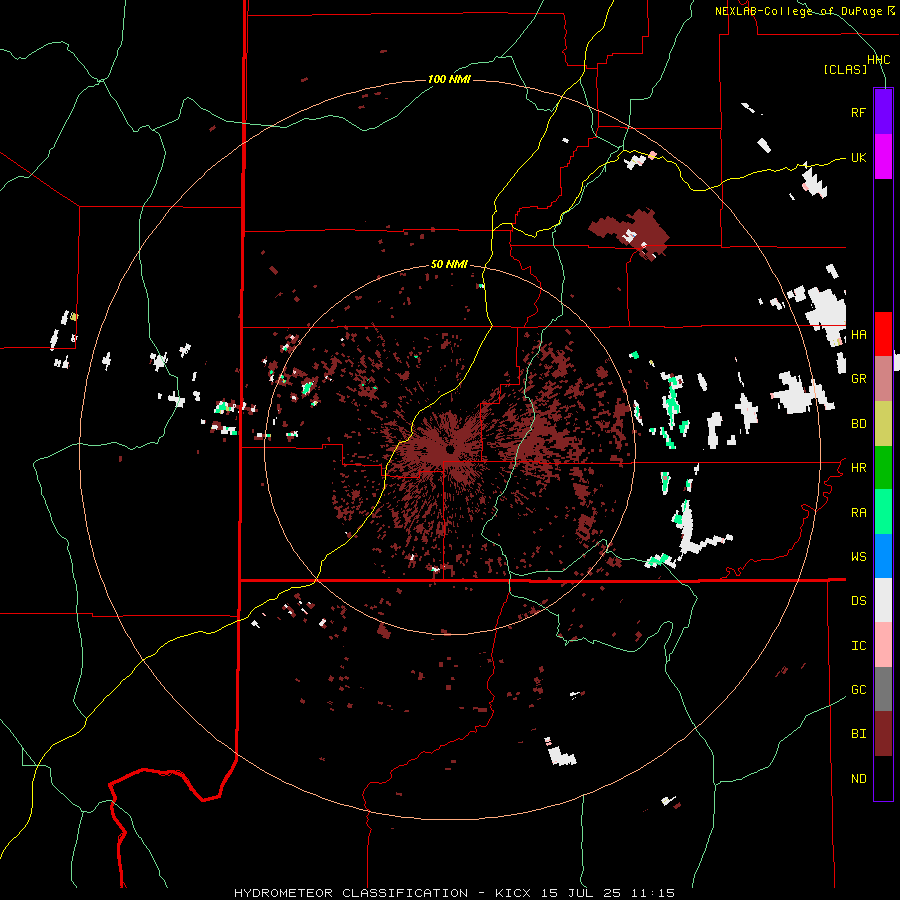Click the 'RF' legend label
This screenshot has width=900, height=900.
point(858,112)
